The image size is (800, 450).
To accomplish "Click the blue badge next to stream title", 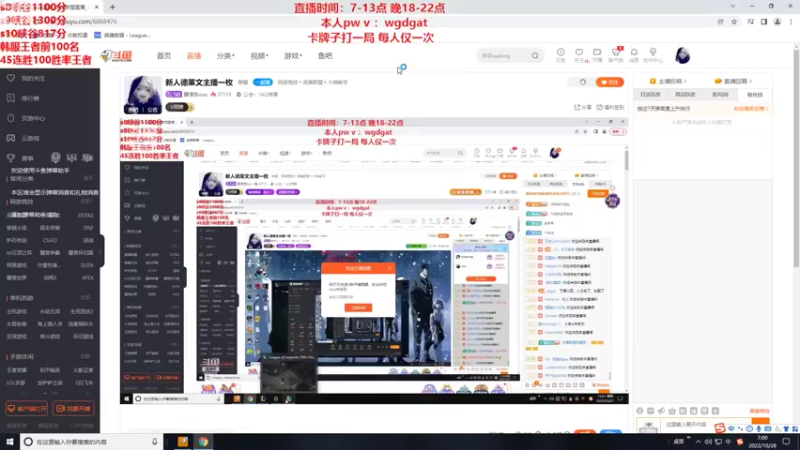I will point(263,82).
